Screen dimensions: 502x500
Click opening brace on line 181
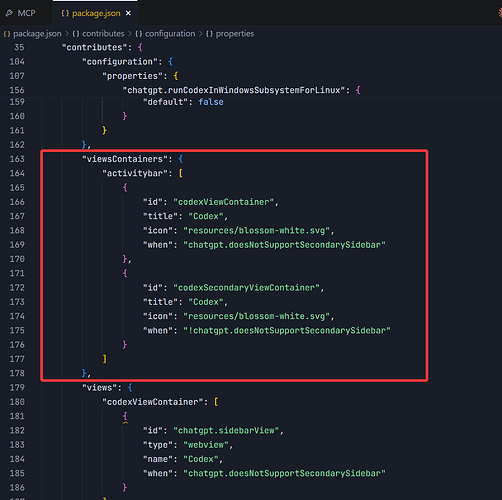(125, 416)
